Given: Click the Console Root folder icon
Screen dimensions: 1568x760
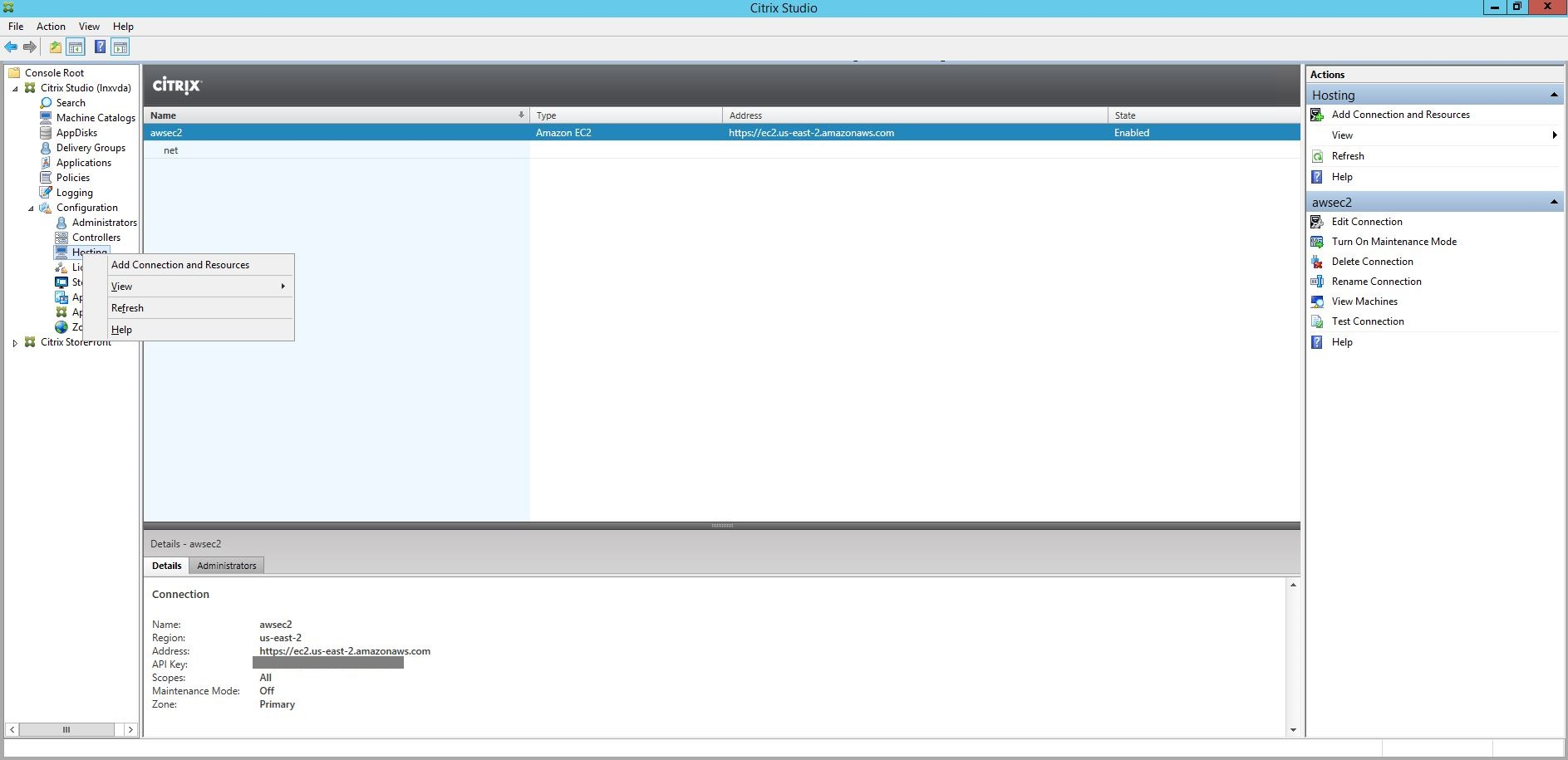Looking at the screenshot, I should point(14,73).
